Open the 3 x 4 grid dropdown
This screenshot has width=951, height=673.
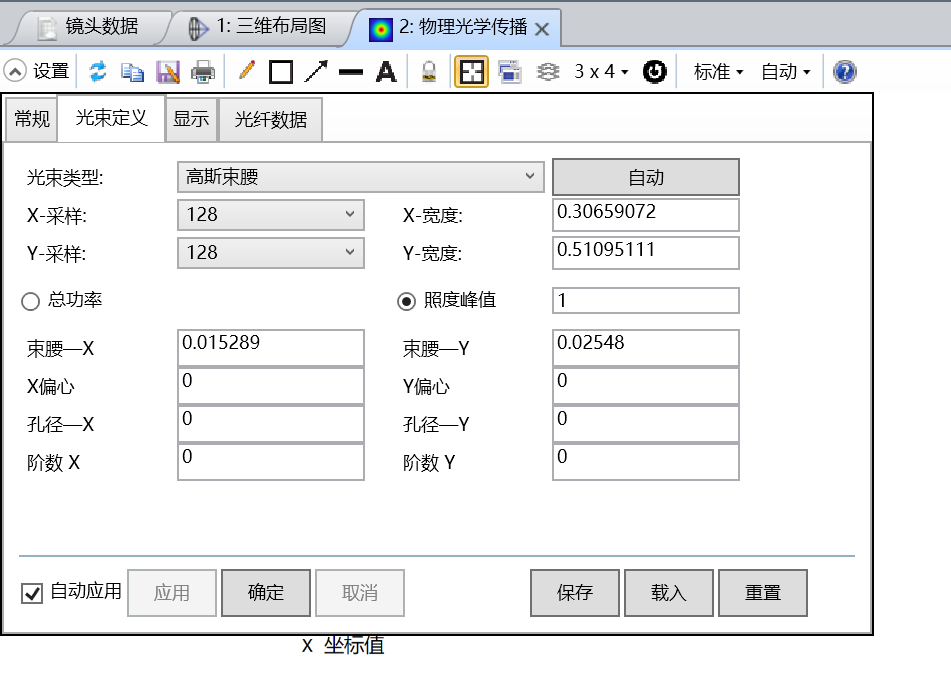pos(601,72)
